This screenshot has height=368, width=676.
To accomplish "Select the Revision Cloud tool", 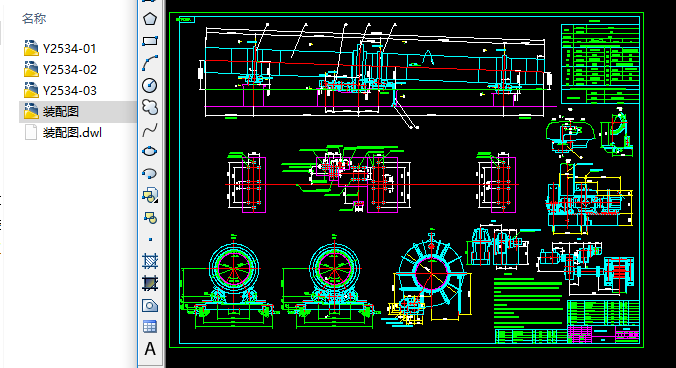I will pos(150,107).
